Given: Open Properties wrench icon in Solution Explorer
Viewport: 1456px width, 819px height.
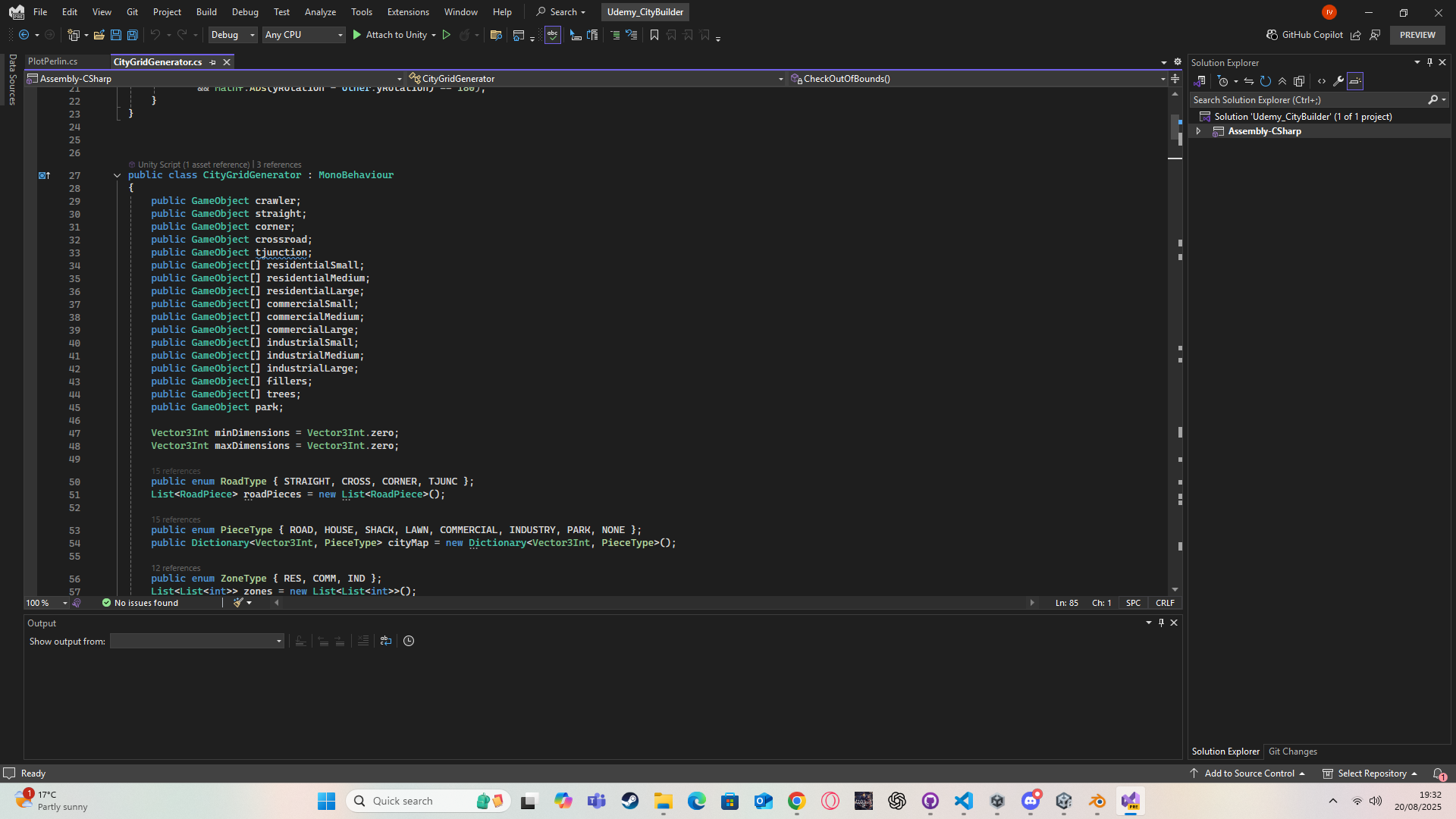Looking at the screenshot, I should [1338, 81].
